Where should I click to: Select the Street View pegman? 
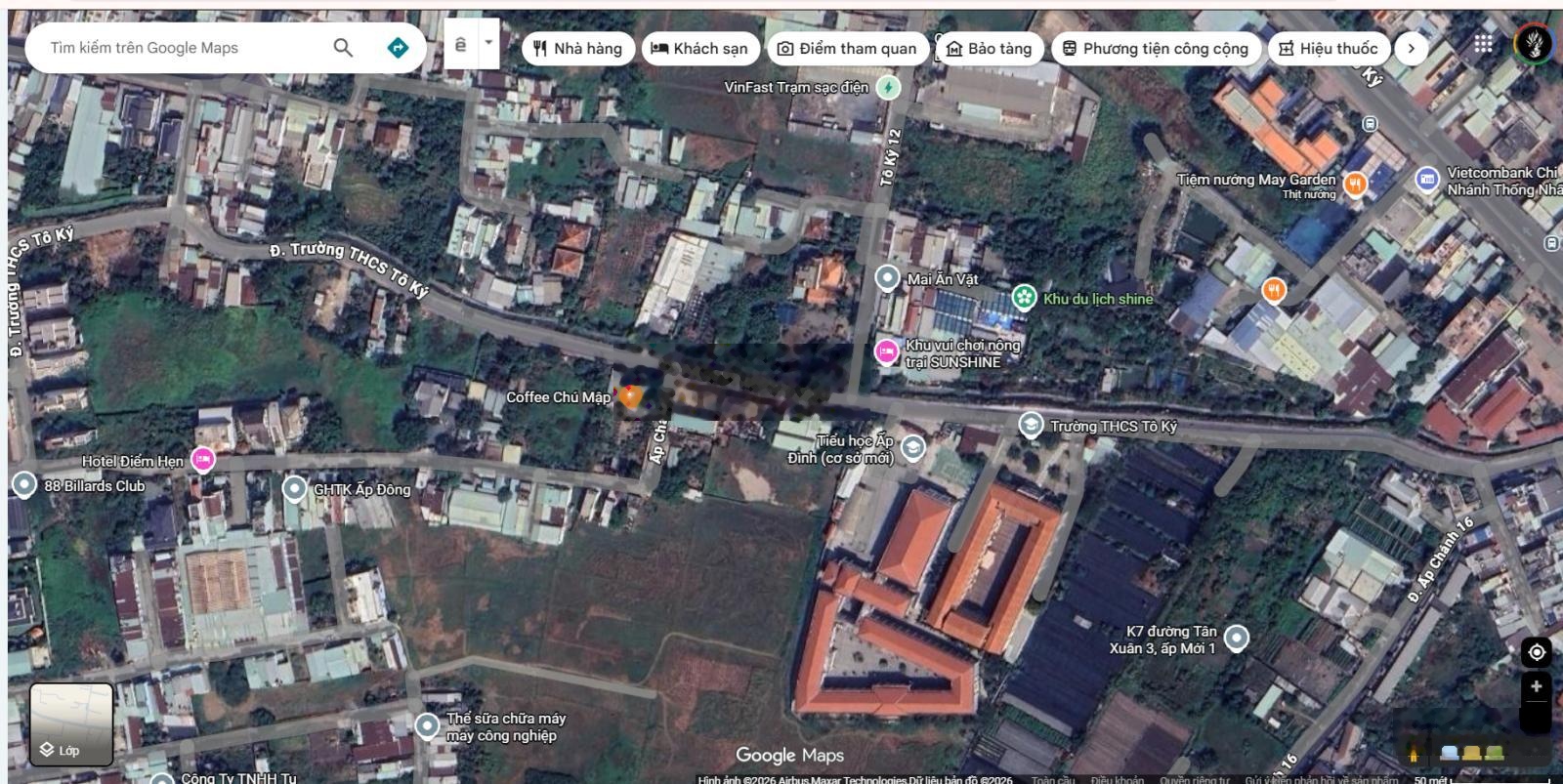tap(1413, 753)
